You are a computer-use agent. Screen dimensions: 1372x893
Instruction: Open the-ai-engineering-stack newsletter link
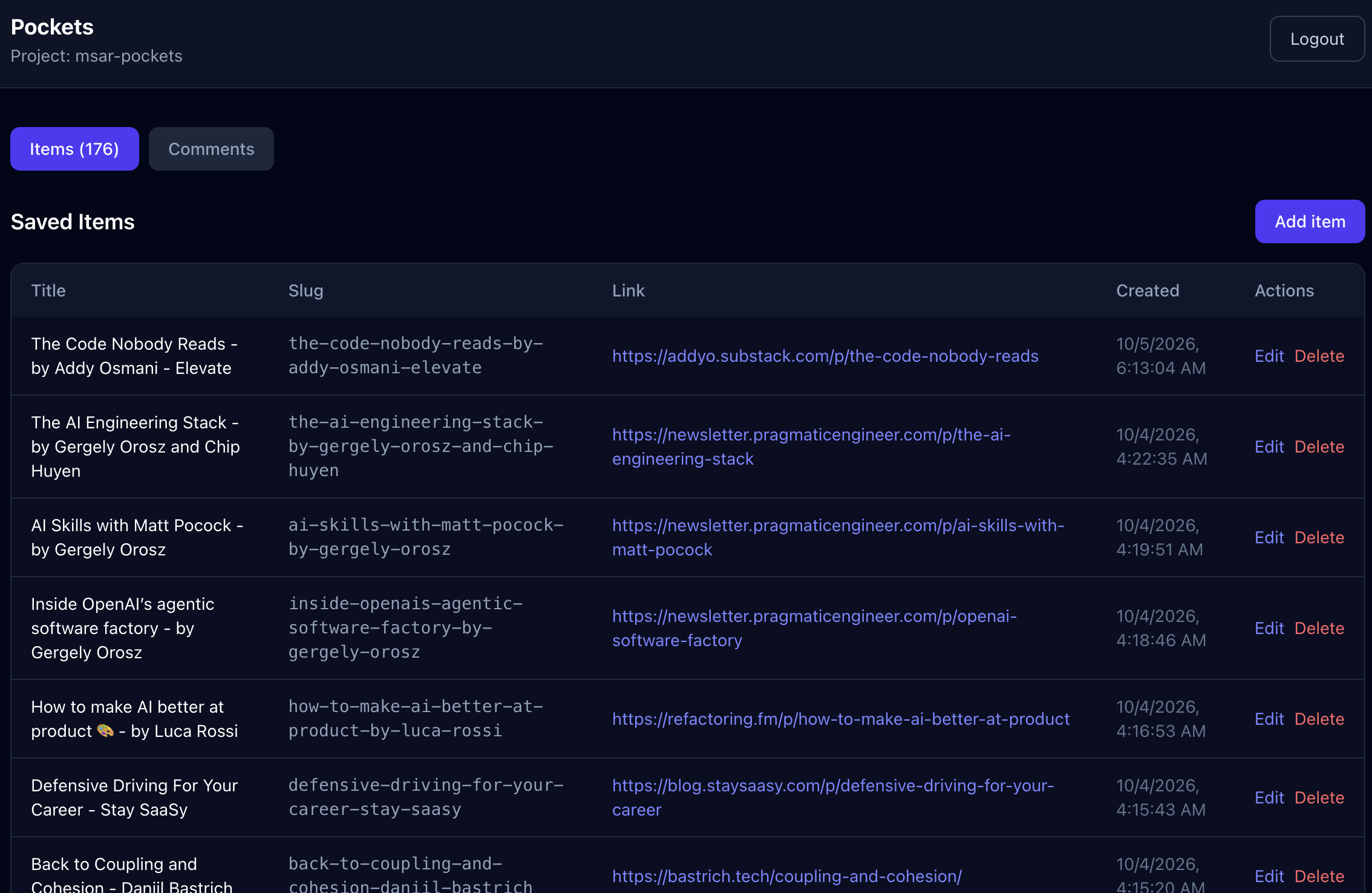811,447
